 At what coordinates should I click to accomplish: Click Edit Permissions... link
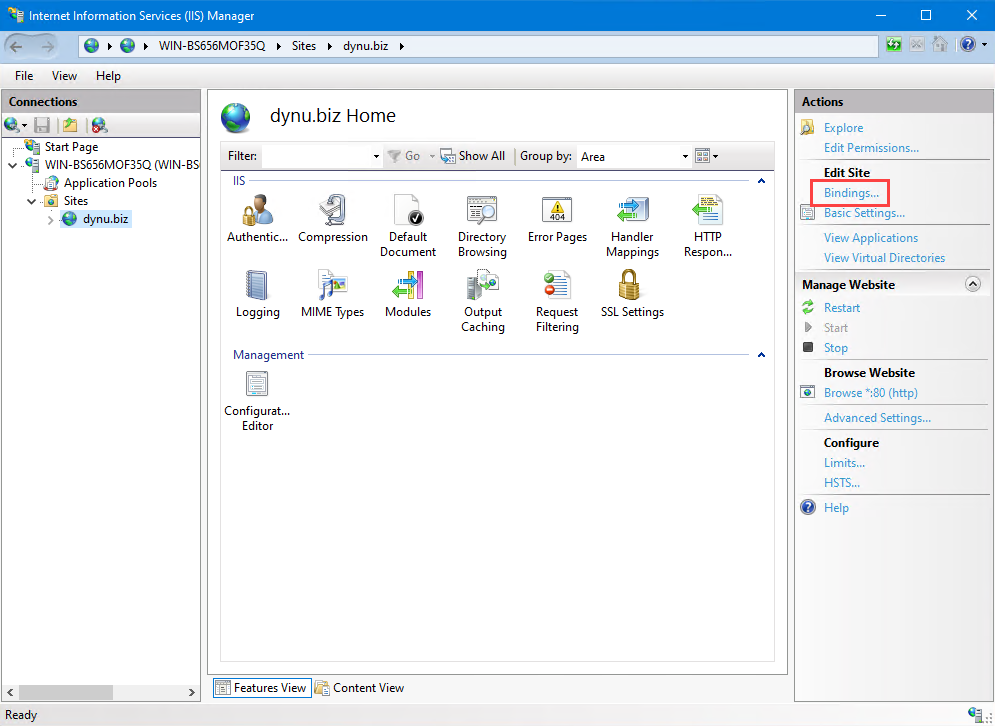(x=871, y=148)
